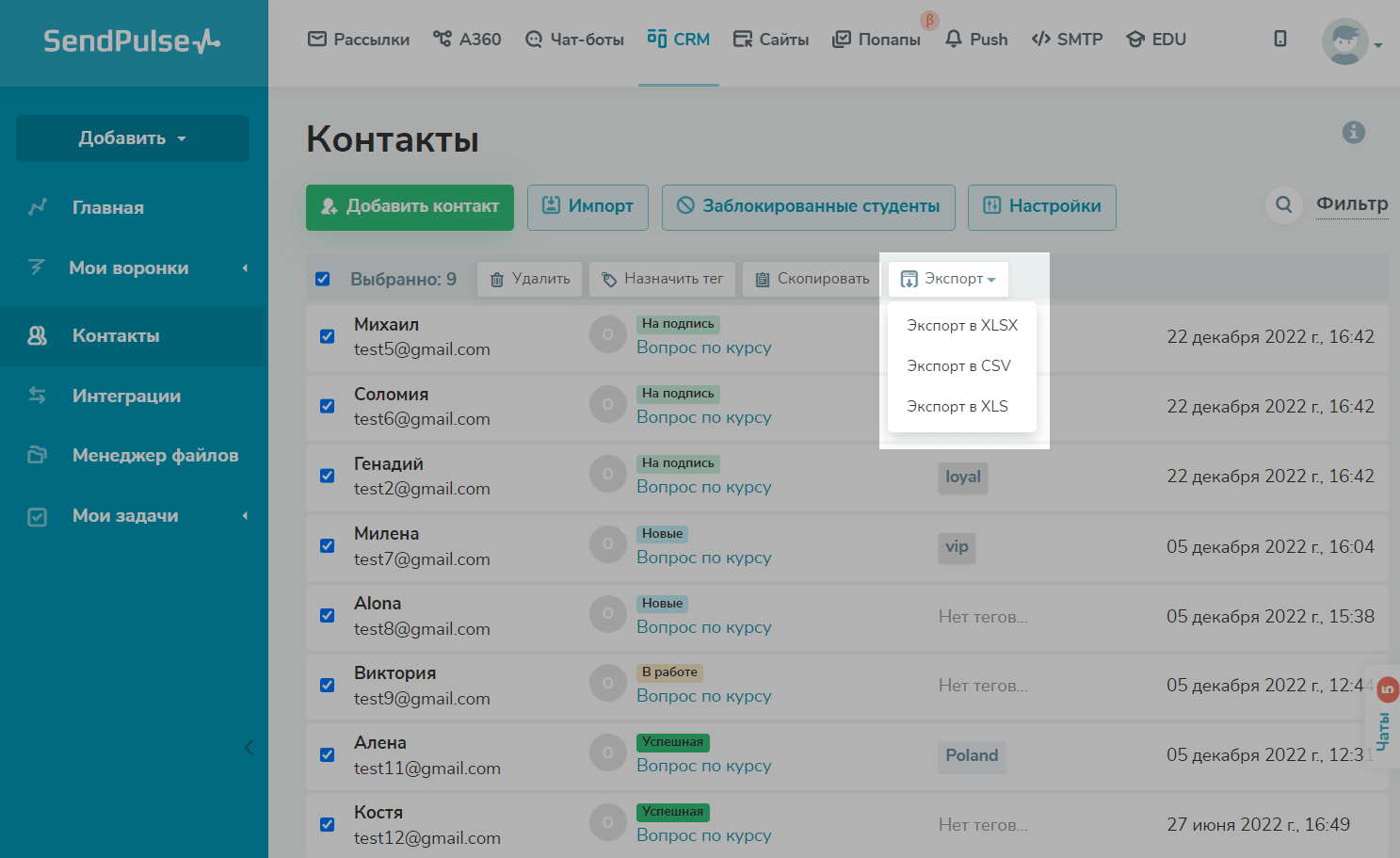Screen dimensions: 1400x858
Task: Click the mobile device icon in header
Action: click(x=1280, y=39)
